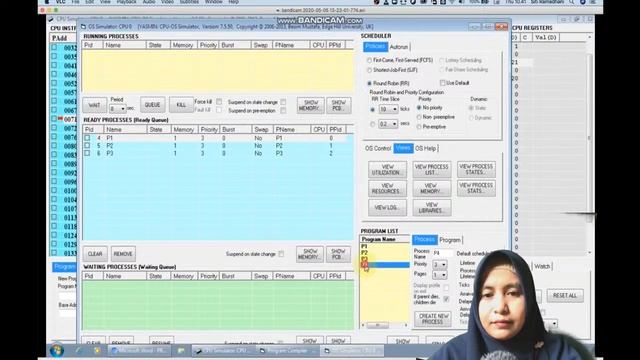Click VIEW RESOURCES button
Screen dimensions: 640x360
[x=387, y=188]
